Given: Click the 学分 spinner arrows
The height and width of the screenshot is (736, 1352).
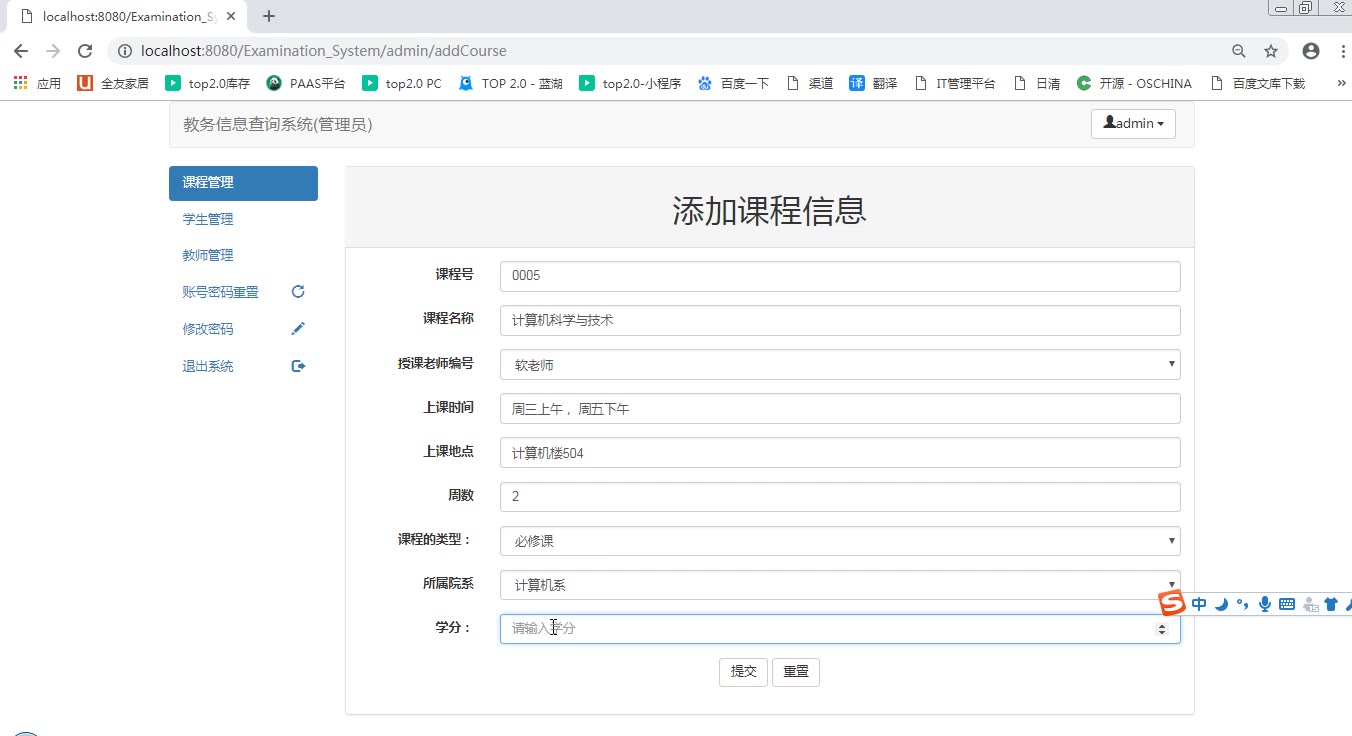Looking at the screenshot, I should point(1161,629).
